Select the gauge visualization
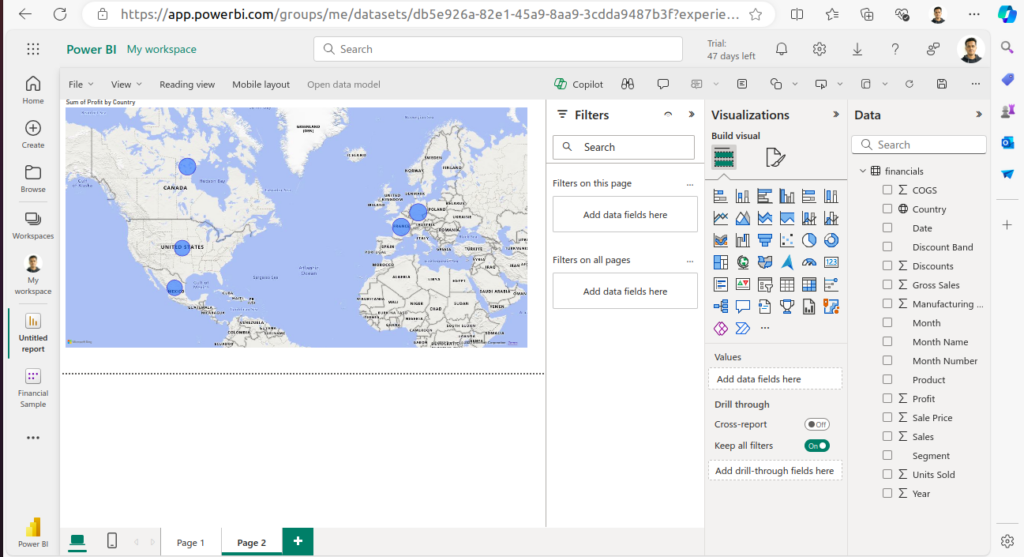This screenshot has width=1024, height=557. (x=809, y=262)
